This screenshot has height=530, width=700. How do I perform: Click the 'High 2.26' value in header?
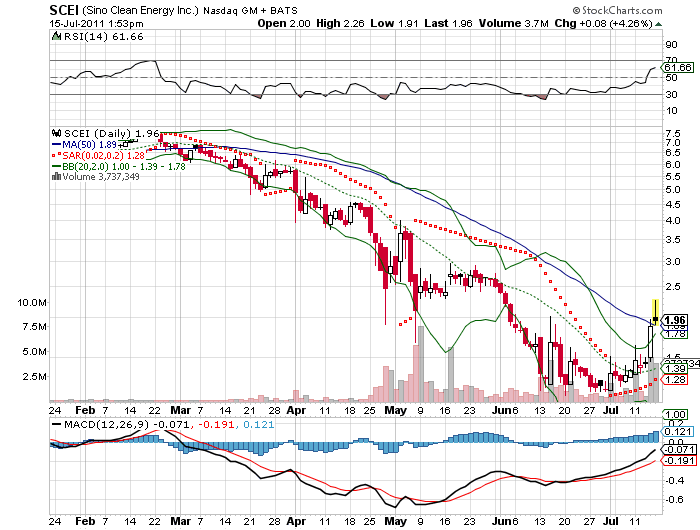(340, 23)
